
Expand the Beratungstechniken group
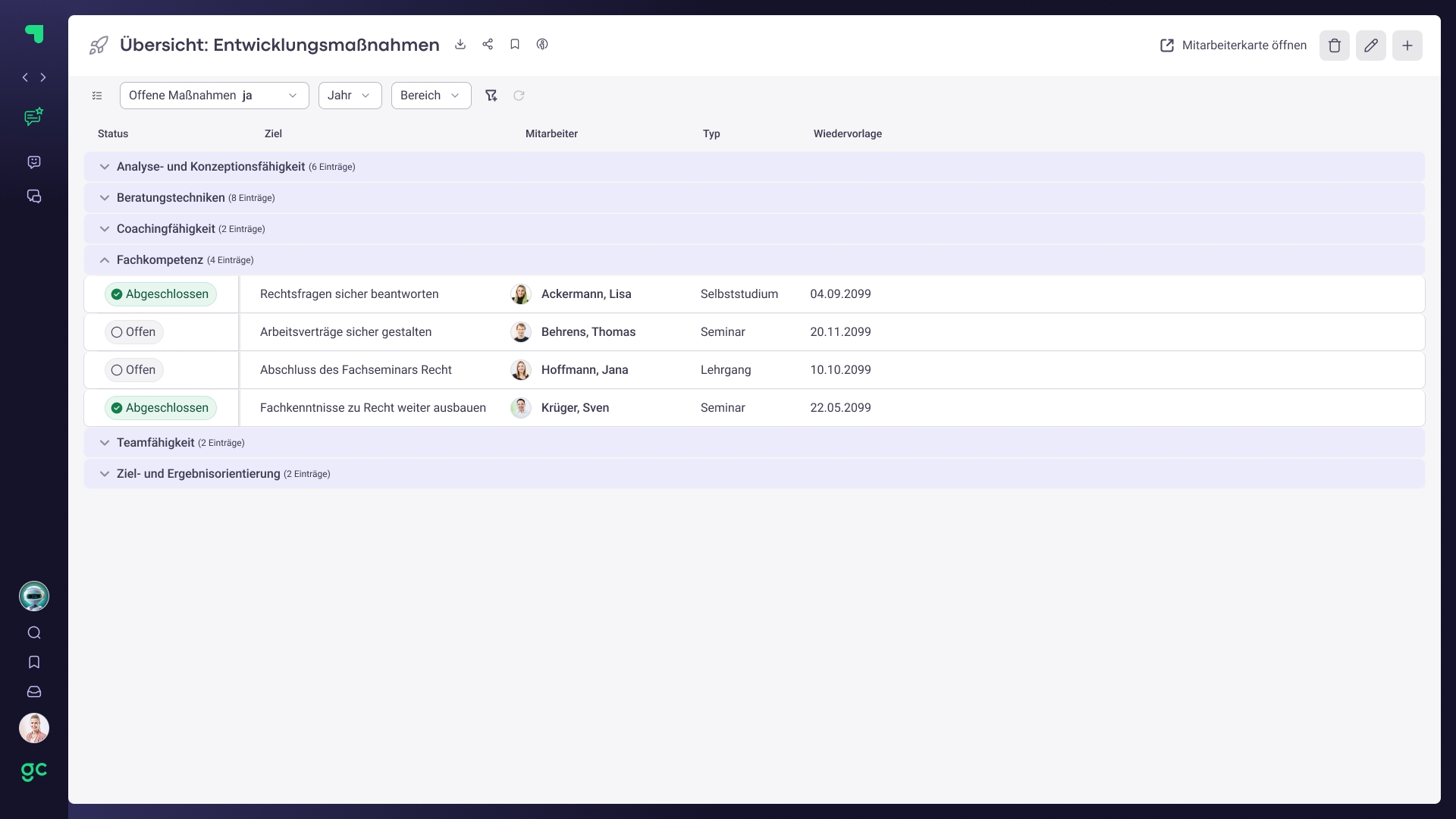(105, 198)
